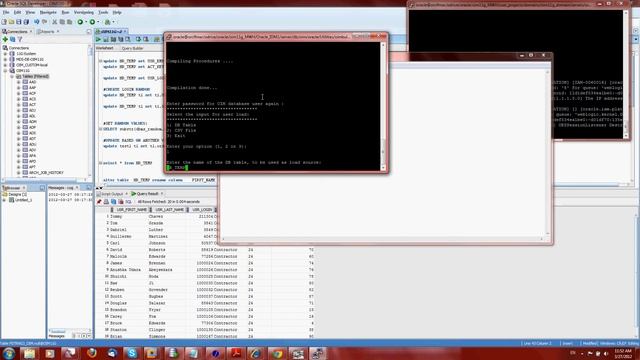
Task: Open Google Chrome from the taskbar
Action: 277,353
